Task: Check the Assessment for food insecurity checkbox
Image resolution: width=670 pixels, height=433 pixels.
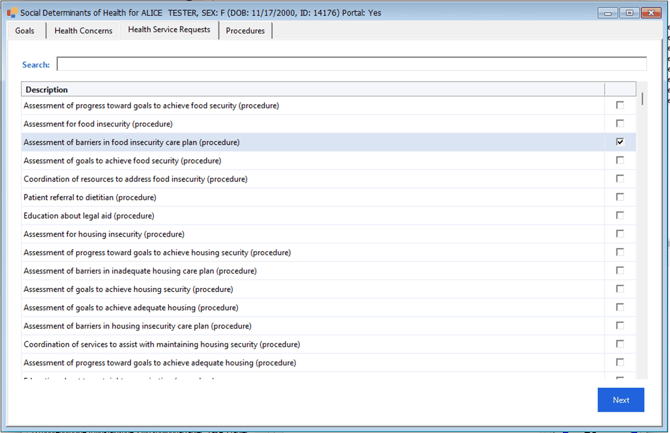Action: [620, 124]
